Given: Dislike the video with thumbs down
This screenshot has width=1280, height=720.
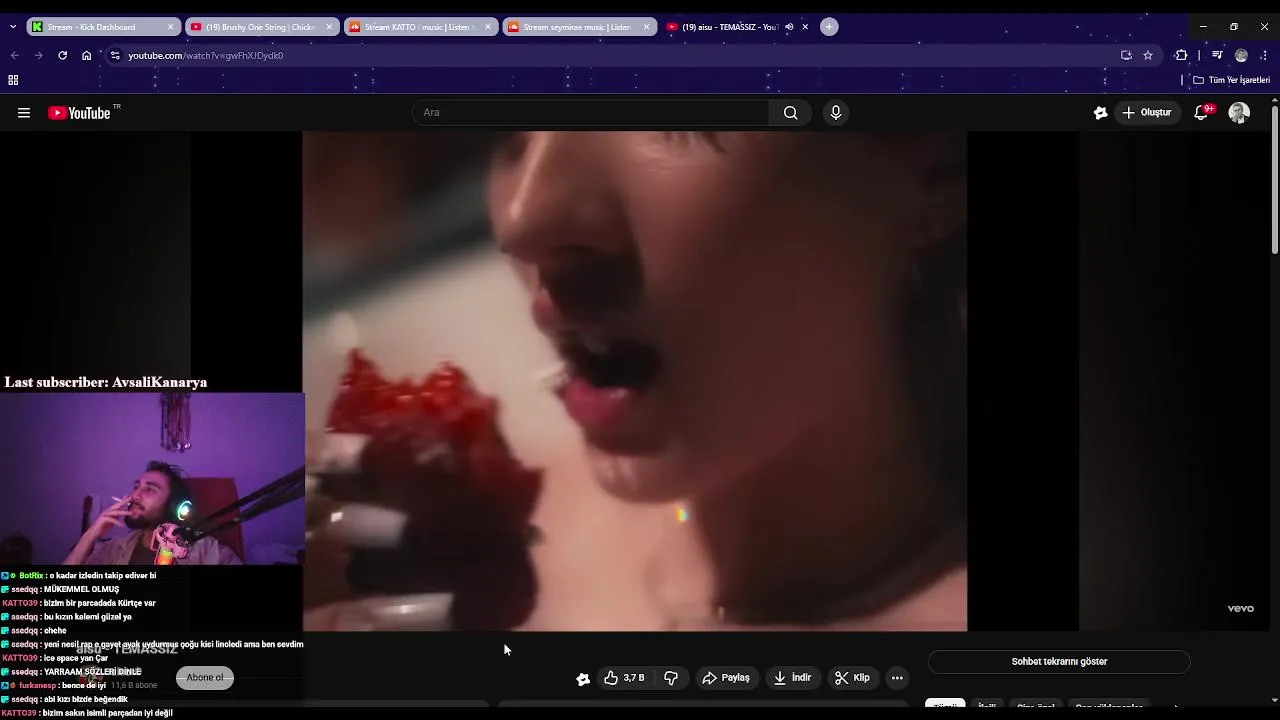Looking at the screenshot, I should click(671, 678).
